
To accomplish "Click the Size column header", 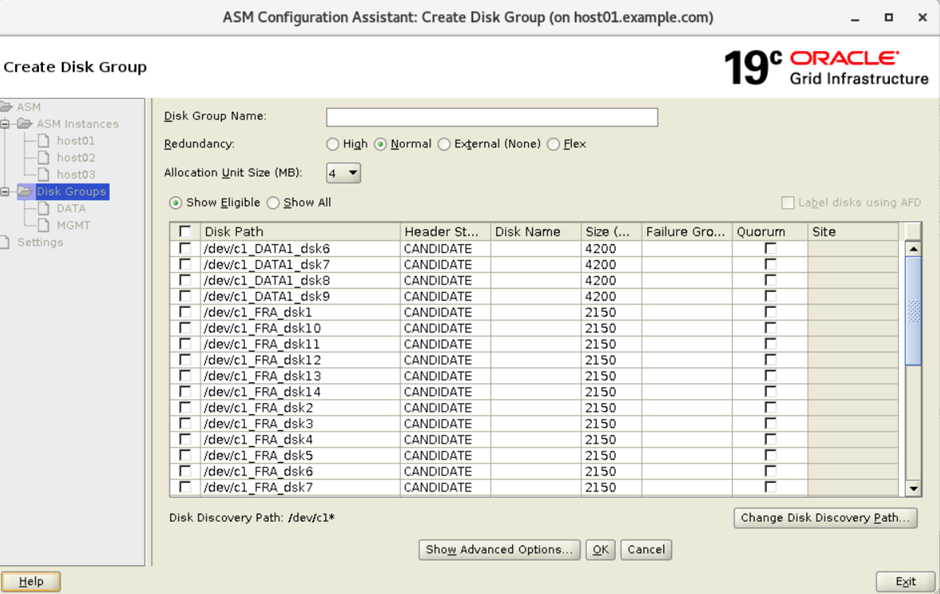I will (x=611, y=231).
